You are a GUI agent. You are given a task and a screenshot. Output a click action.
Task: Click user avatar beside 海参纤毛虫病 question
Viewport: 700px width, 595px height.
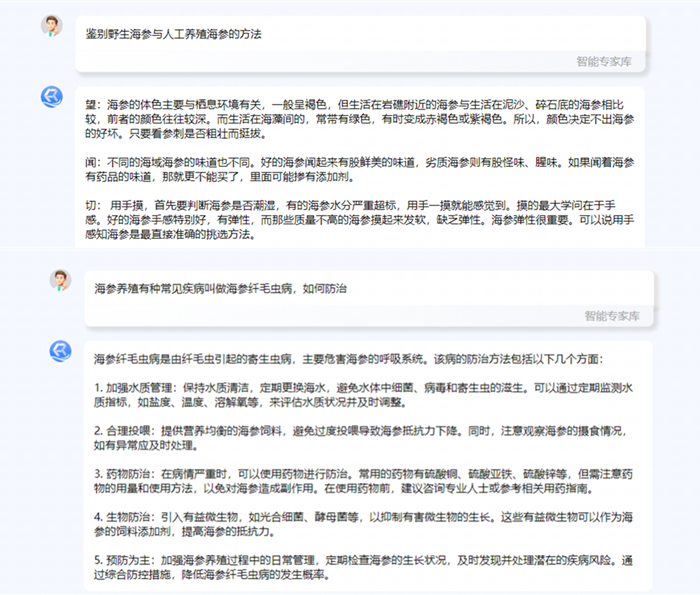point(60,280)
